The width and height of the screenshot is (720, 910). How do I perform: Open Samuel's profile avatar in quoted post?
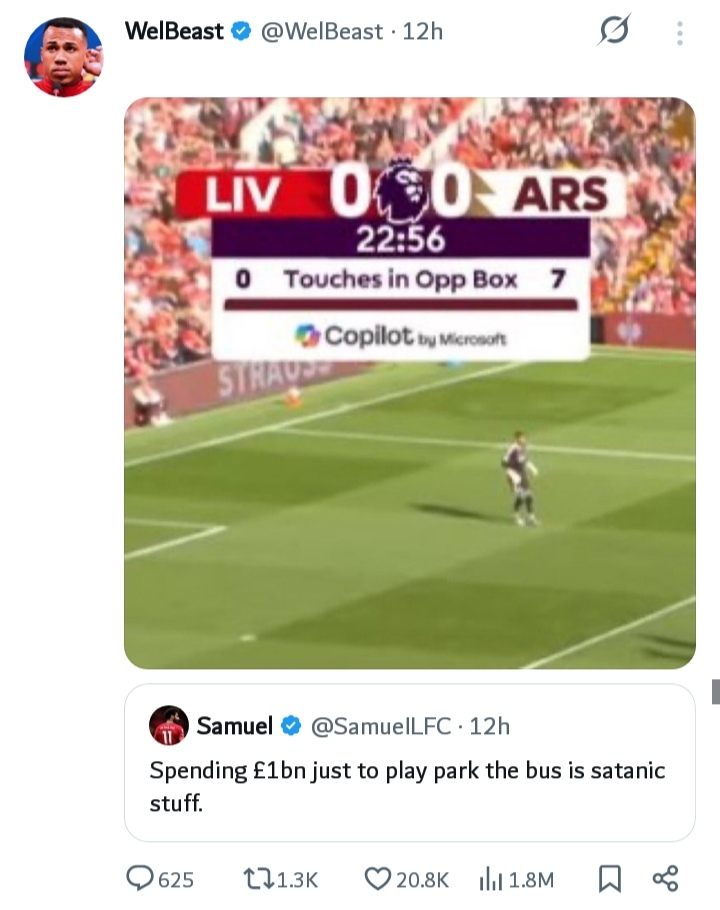tap(169, 725)
